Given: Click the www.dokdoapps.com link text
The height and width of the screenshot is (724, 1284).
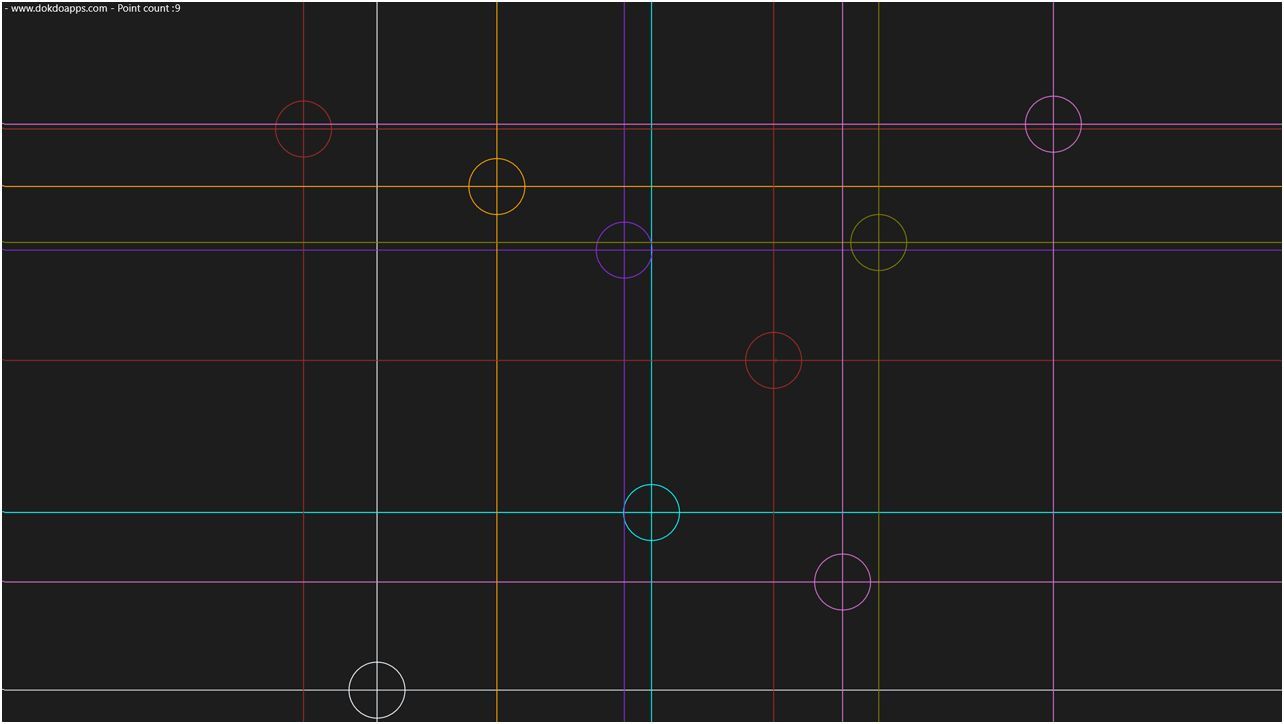Looking at the screenshot, I should click(x=58, y=8).
